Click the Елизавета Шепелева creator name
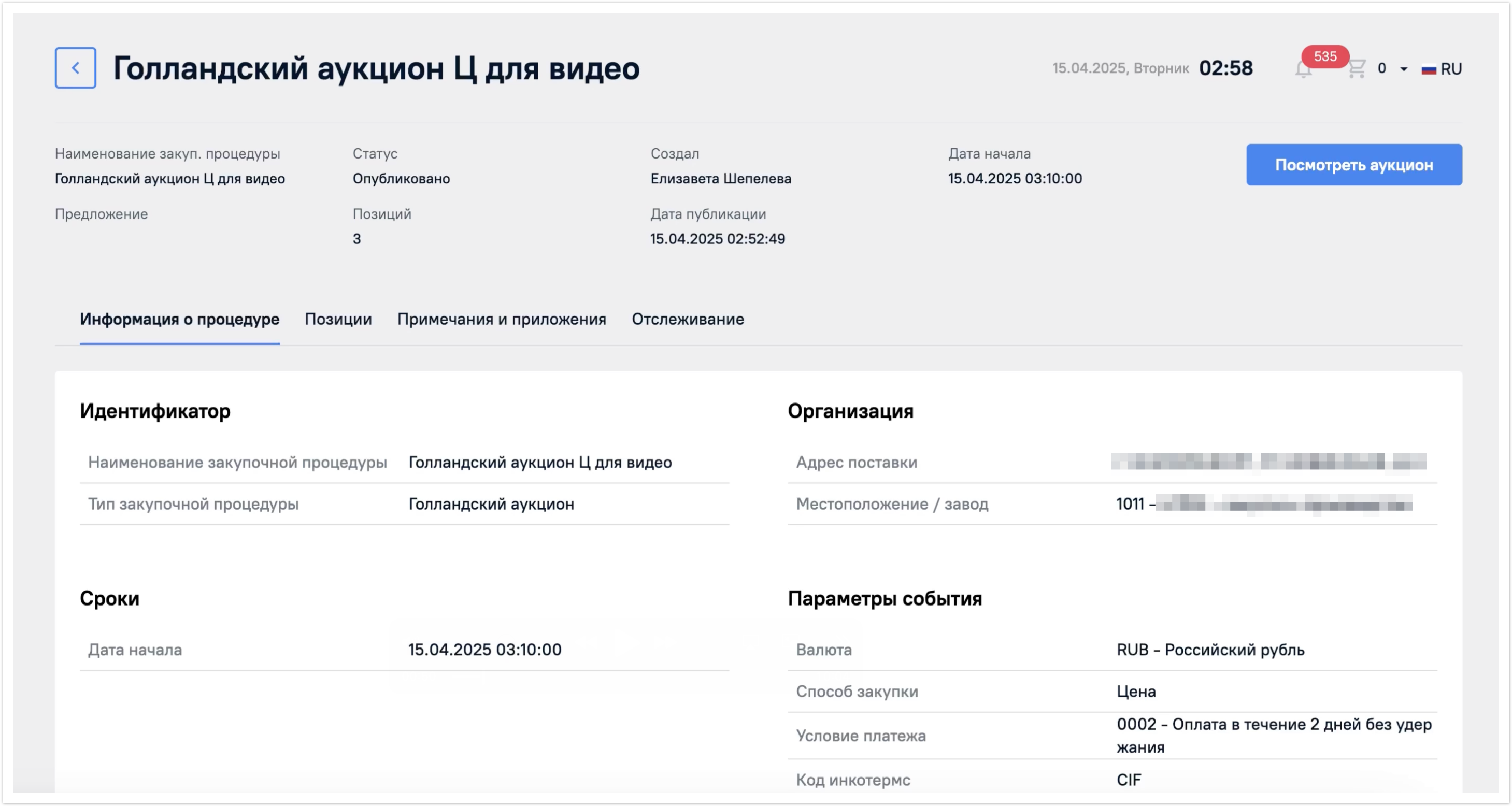This screenshot has width=1512, height=806. click(720, 178)
